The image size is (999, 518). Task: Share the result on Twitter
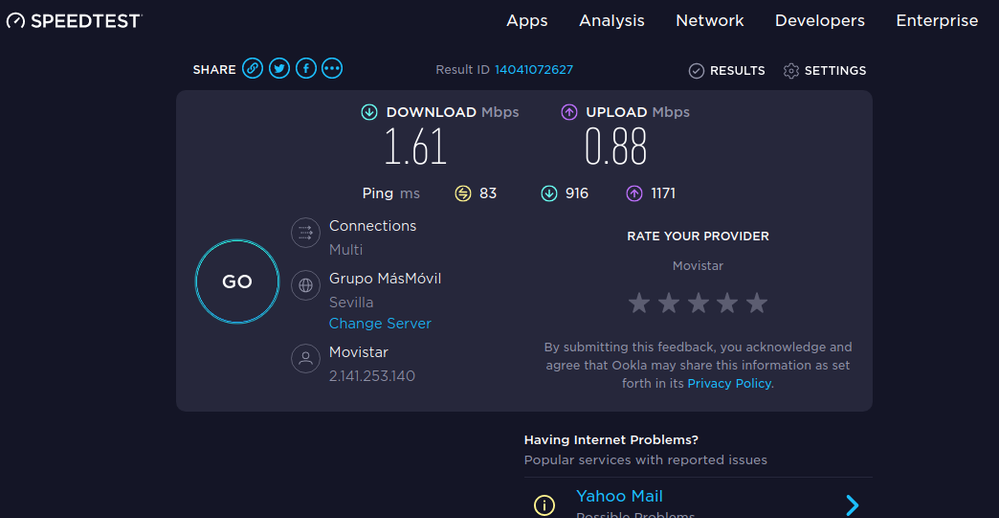pos(280,69)
